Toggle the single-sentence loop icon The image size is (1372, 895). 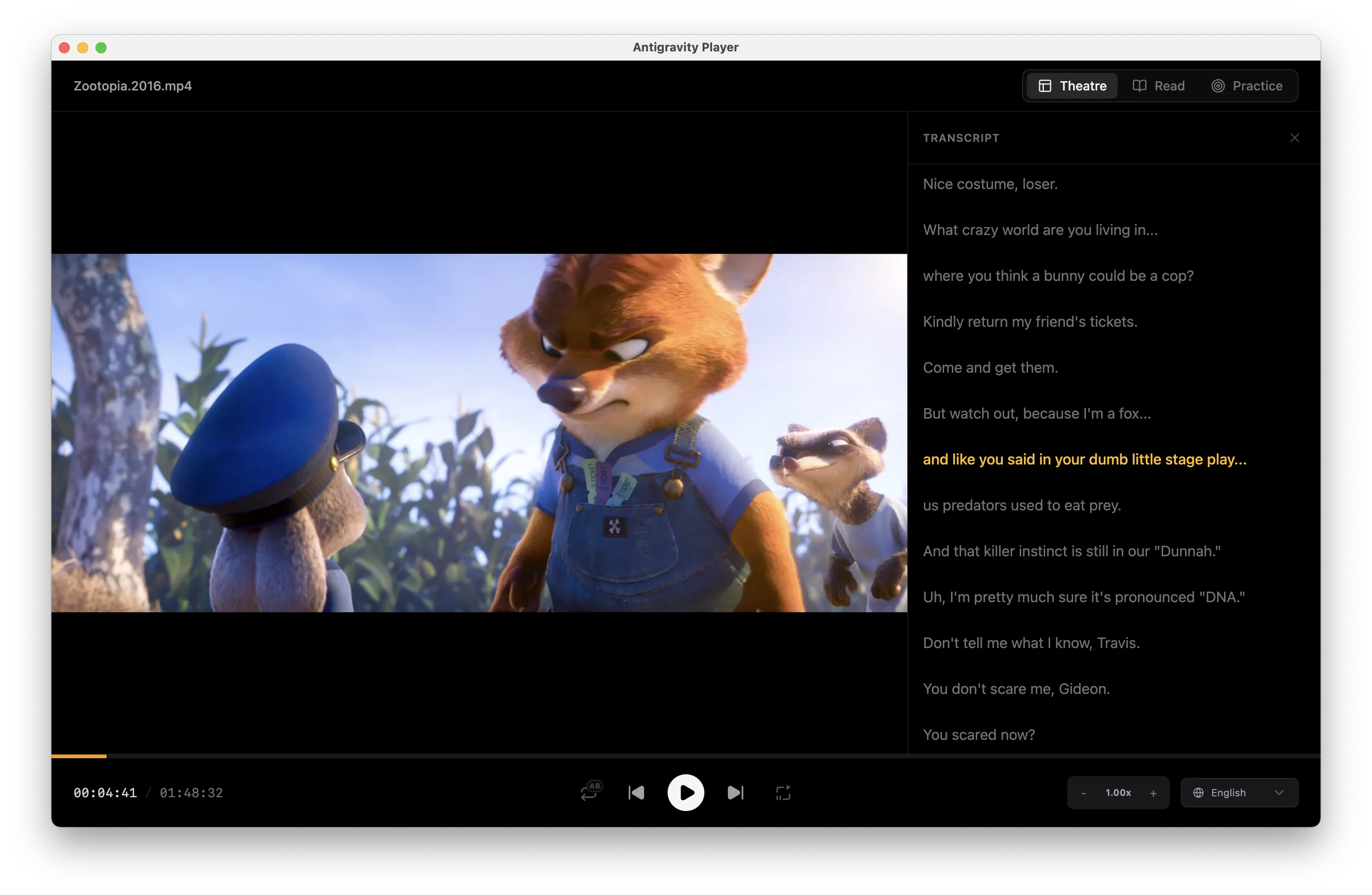783,792
